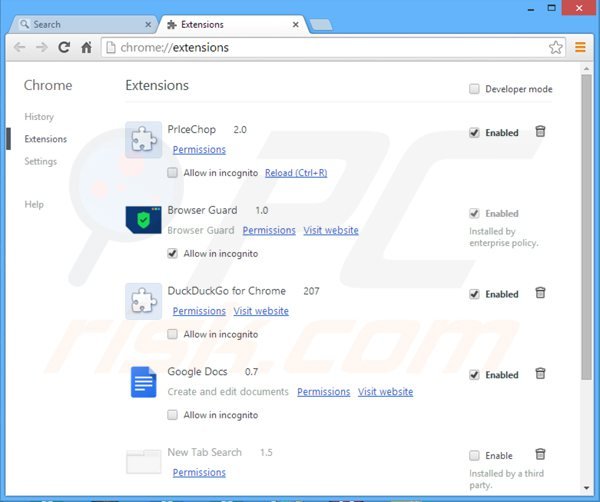The image size is (600, 502).
Task: View PriceChop Permissions
Action: point(199,150)
